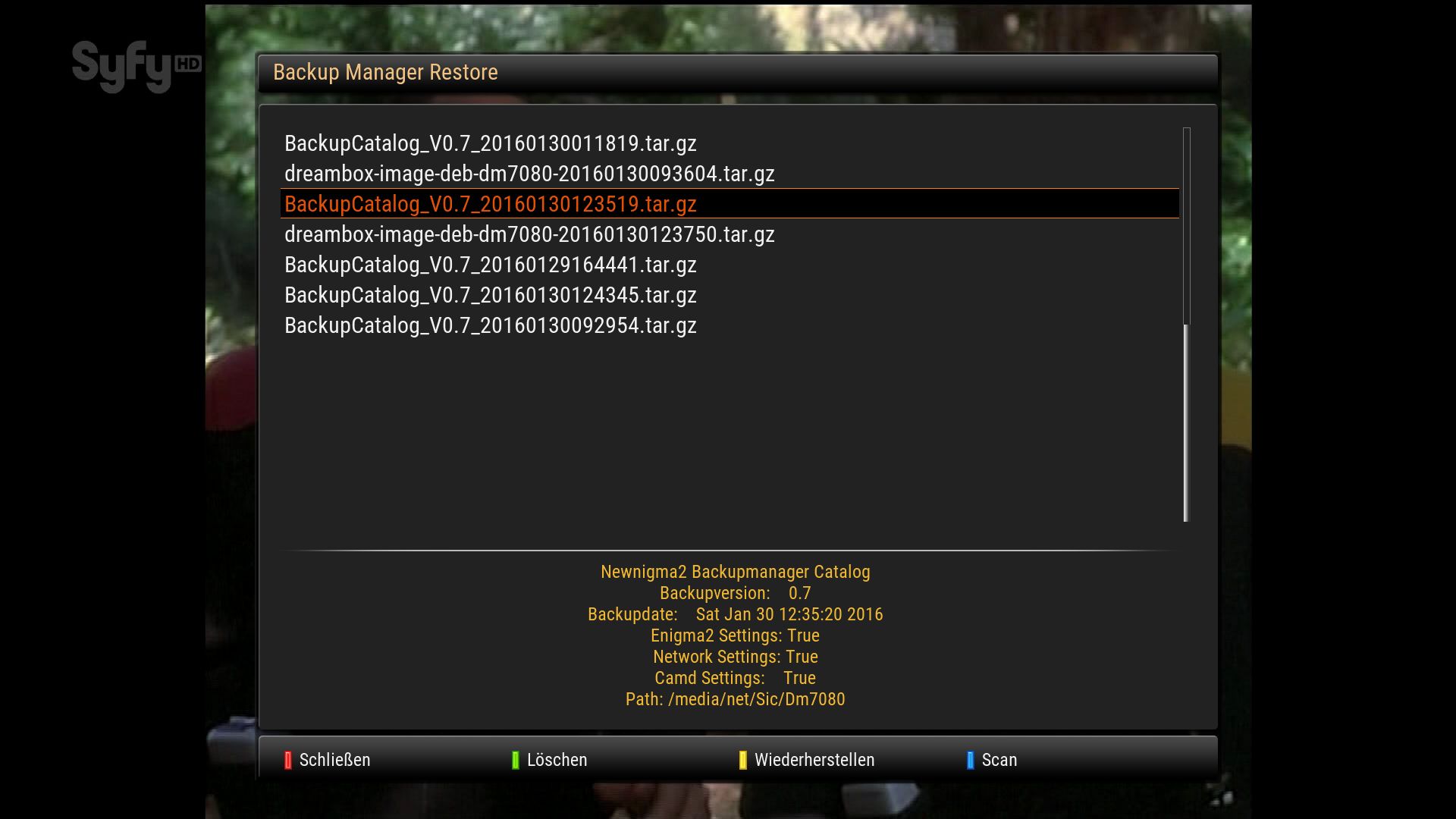Select BackupCatalog_V0.7_20160130011819.tar.gz
The height and width of the screenshot is (819, 1456).
click(730, 143)
